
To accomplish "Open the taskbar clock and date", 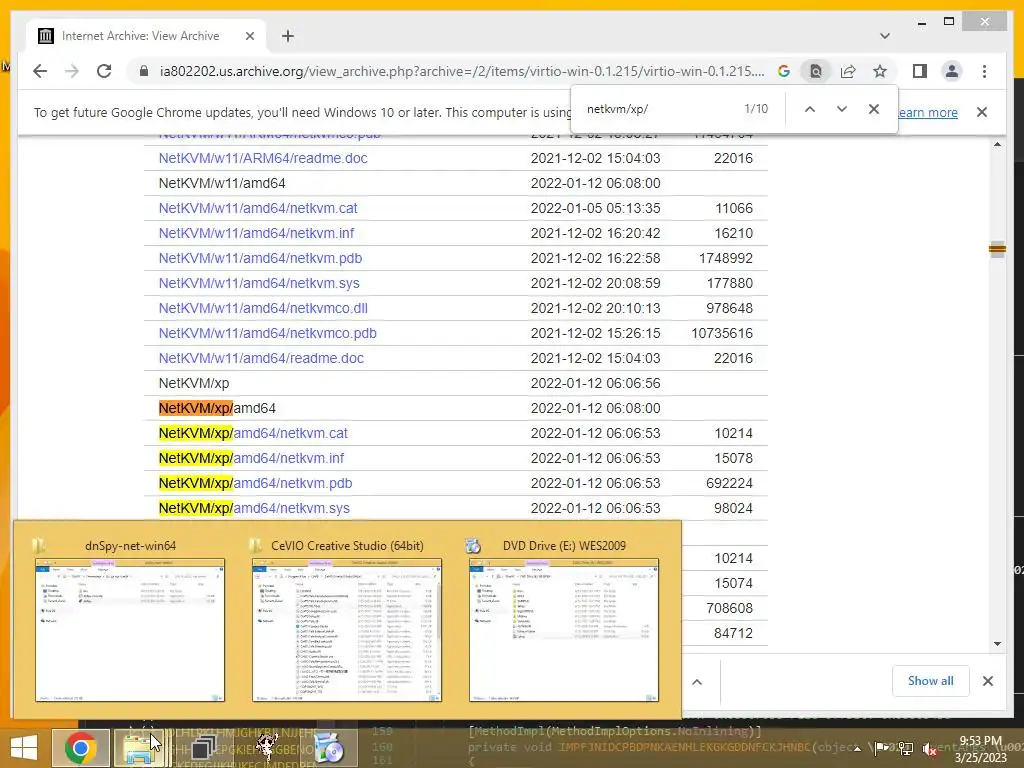I will (980, 749).
